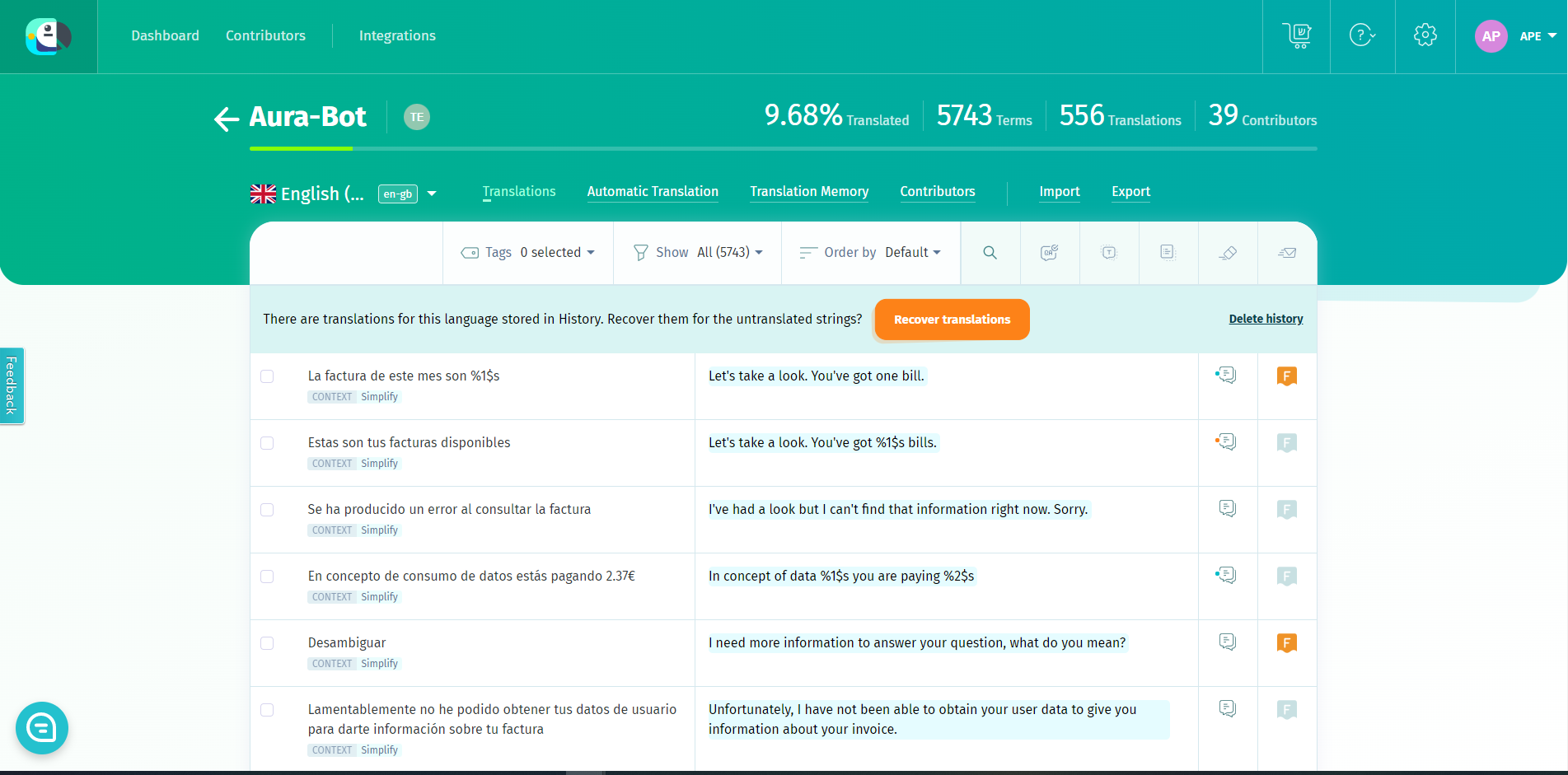Open the Export tab

tap(1130, 192)
